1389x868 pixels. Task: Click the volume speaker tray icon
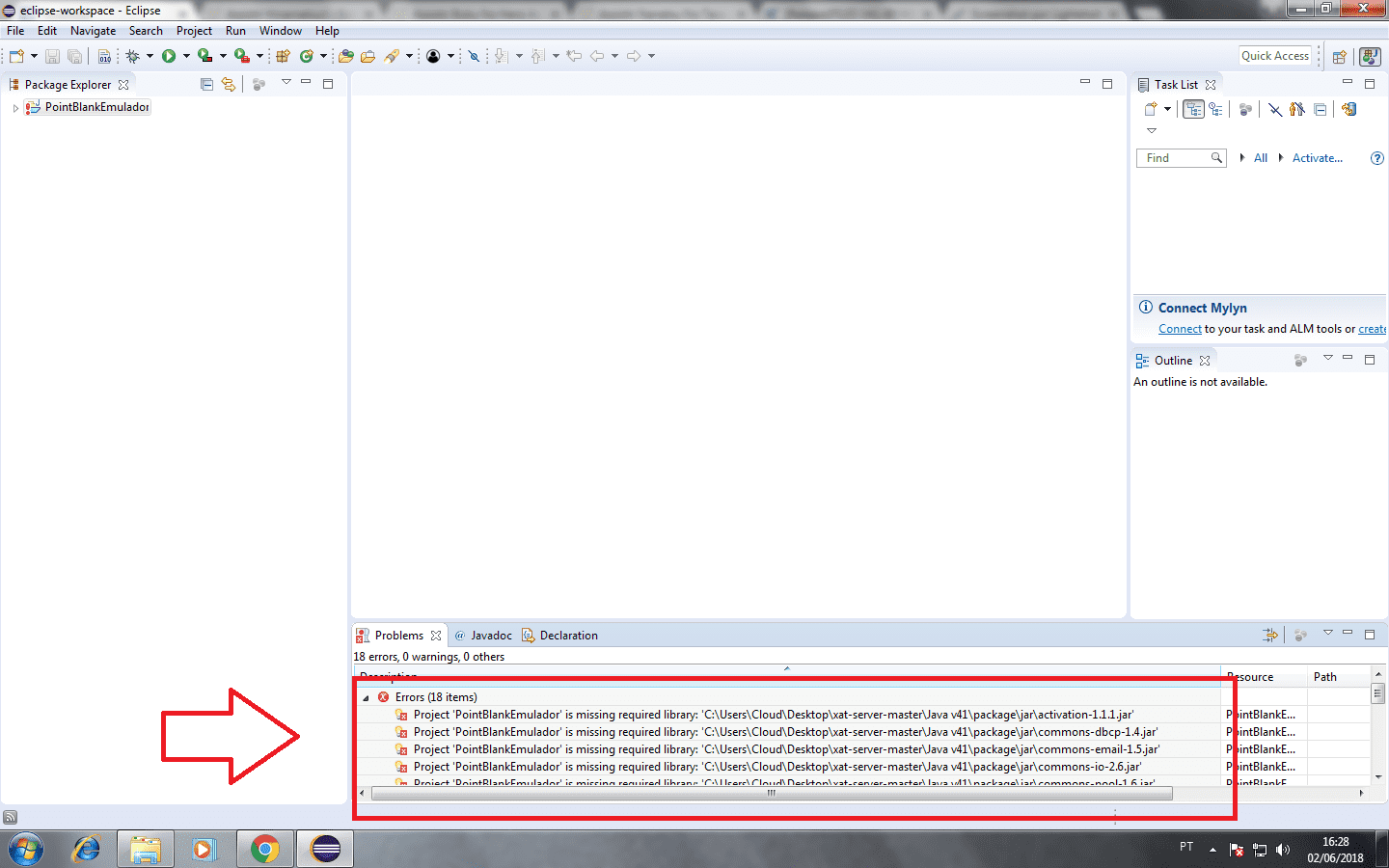(1282, 850)
